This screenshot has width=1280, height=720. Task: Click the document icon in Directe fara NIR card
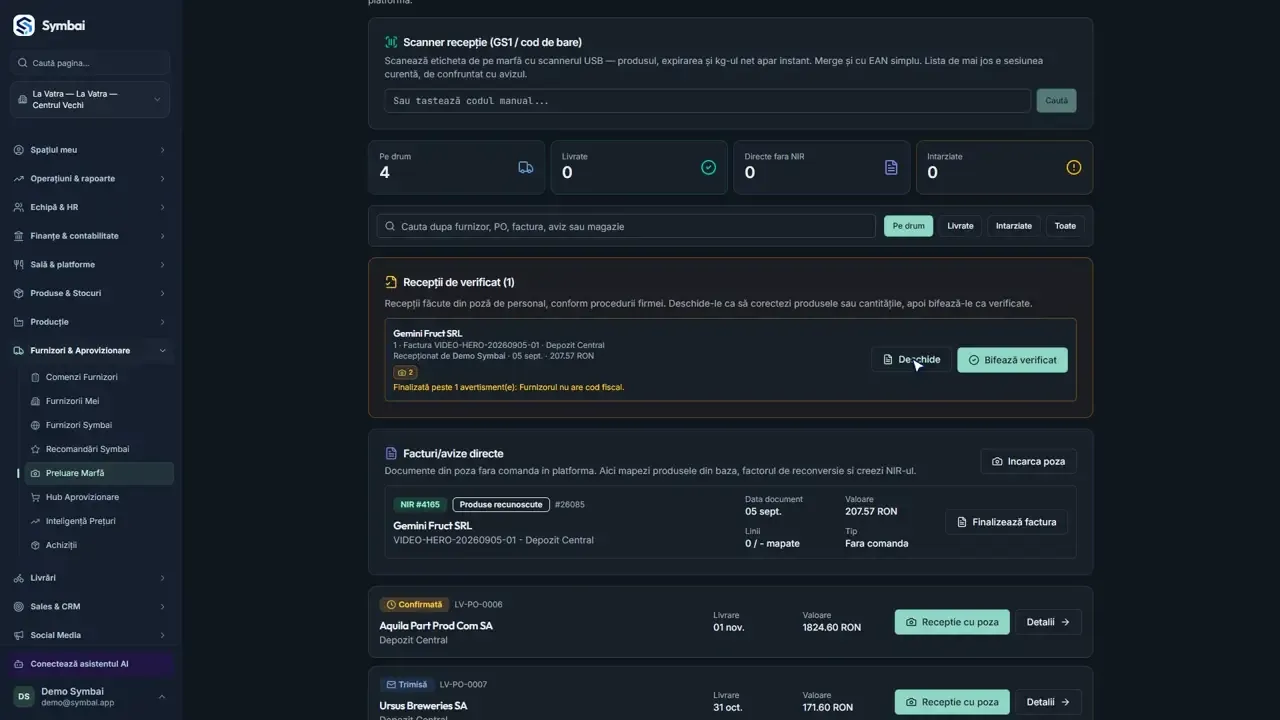pos(891,167)
